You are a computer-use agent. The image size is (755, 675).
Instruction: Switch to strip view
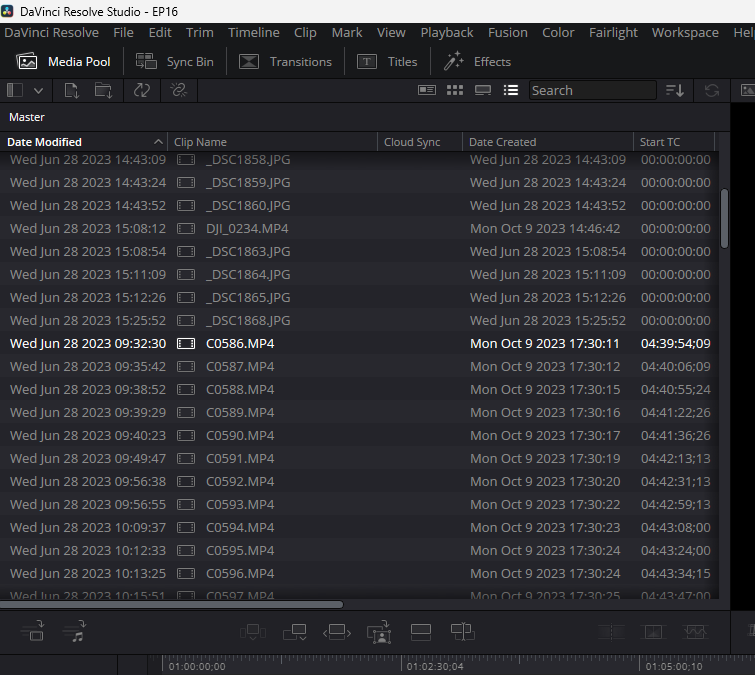pyautogui.click(x=482, y=90)
